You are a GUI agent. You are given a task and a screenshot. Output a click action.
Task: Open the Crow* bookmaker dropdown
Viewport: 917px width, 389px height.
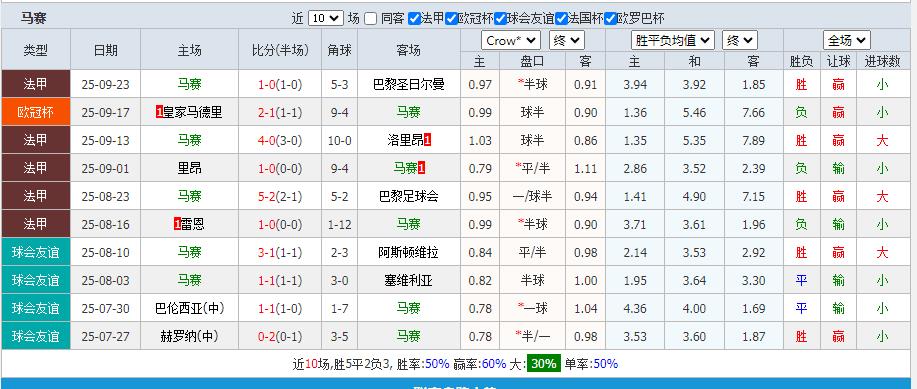pos(511,40)
